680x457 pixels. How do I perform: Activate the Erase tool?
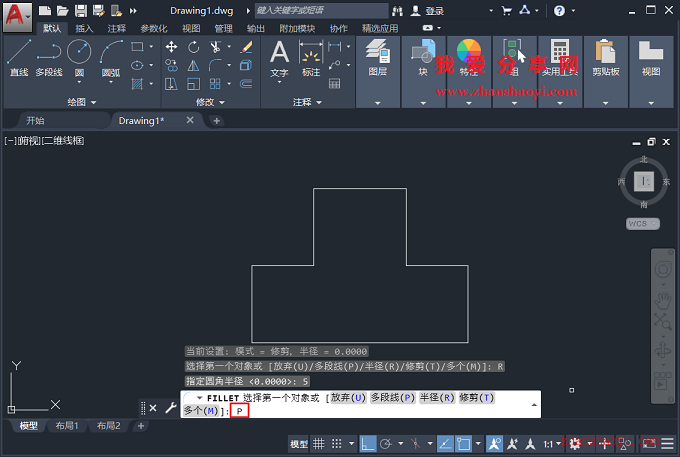pyautogui.click(x=246, y=46)
